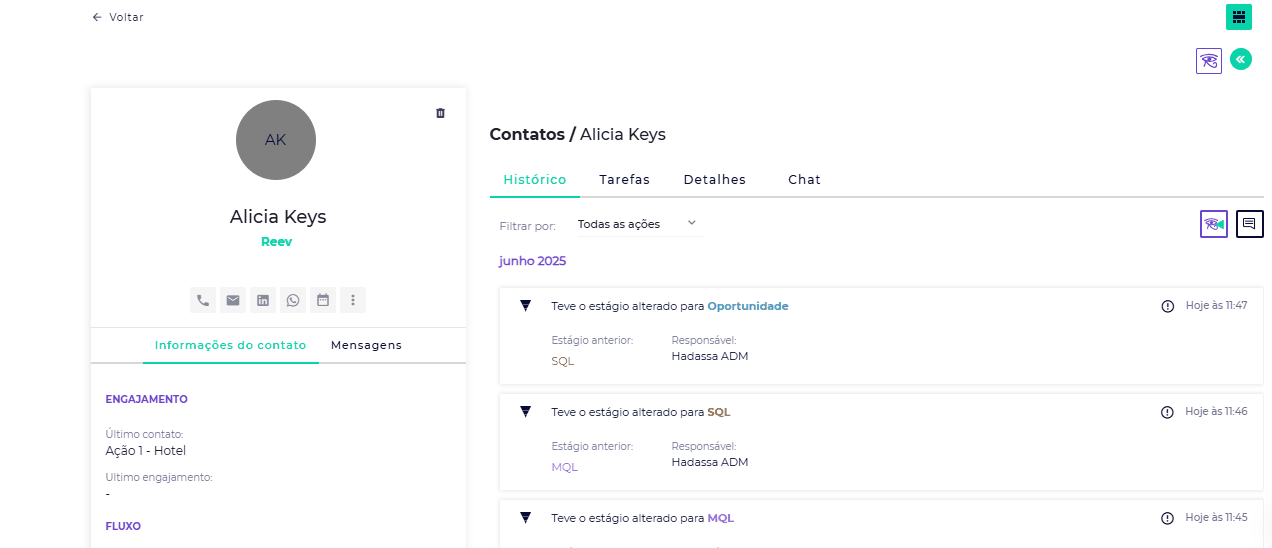Image resolution: width=1272 pixels, height=548 pixels.
Task: Open the calendar scheduling icon
Action: [323, 300]
